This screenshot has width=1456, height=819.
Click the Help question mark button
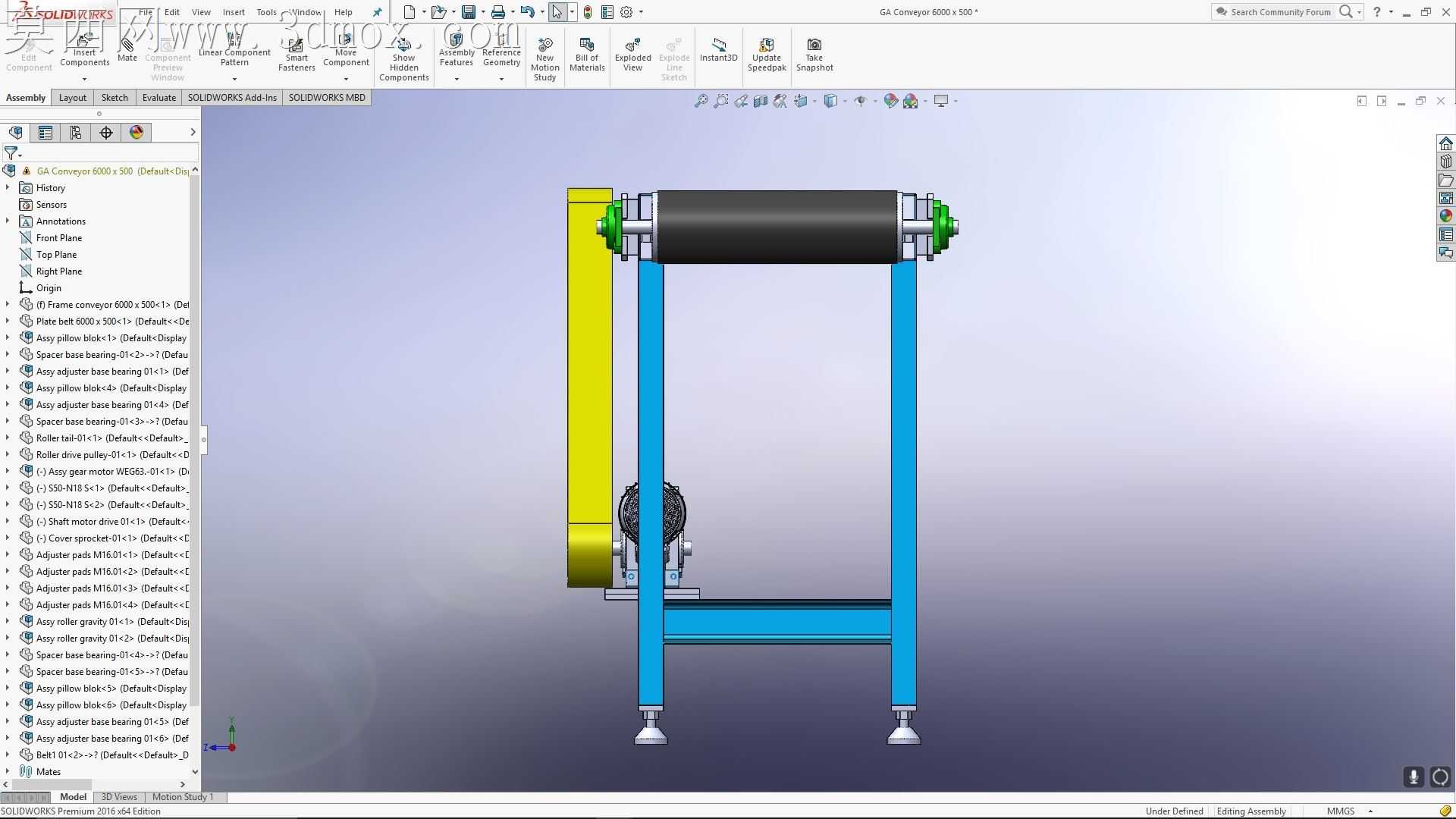[1377, 12]
